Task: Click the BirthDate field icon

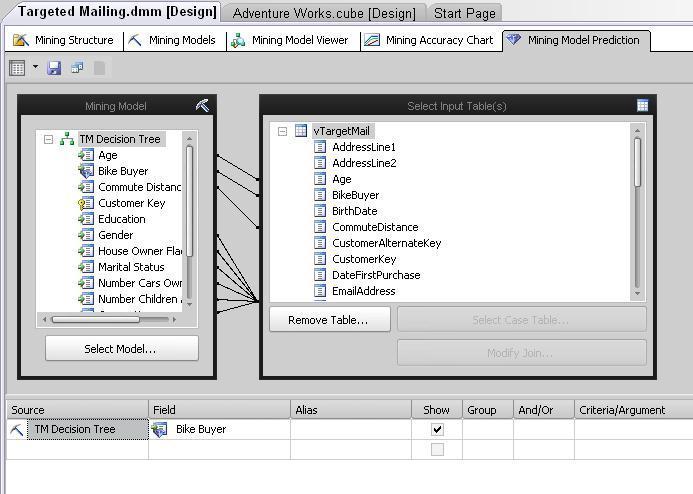Action: pos(320,211)
